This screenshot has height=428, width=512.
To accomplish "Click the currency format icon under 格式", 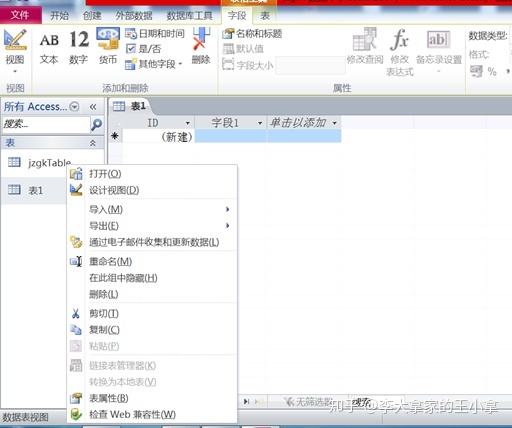I will click(476, 71).
